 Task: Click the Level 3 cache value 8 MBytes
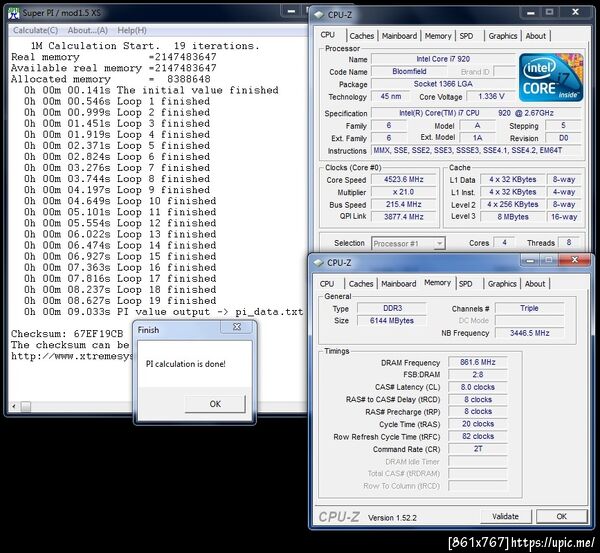513,217
